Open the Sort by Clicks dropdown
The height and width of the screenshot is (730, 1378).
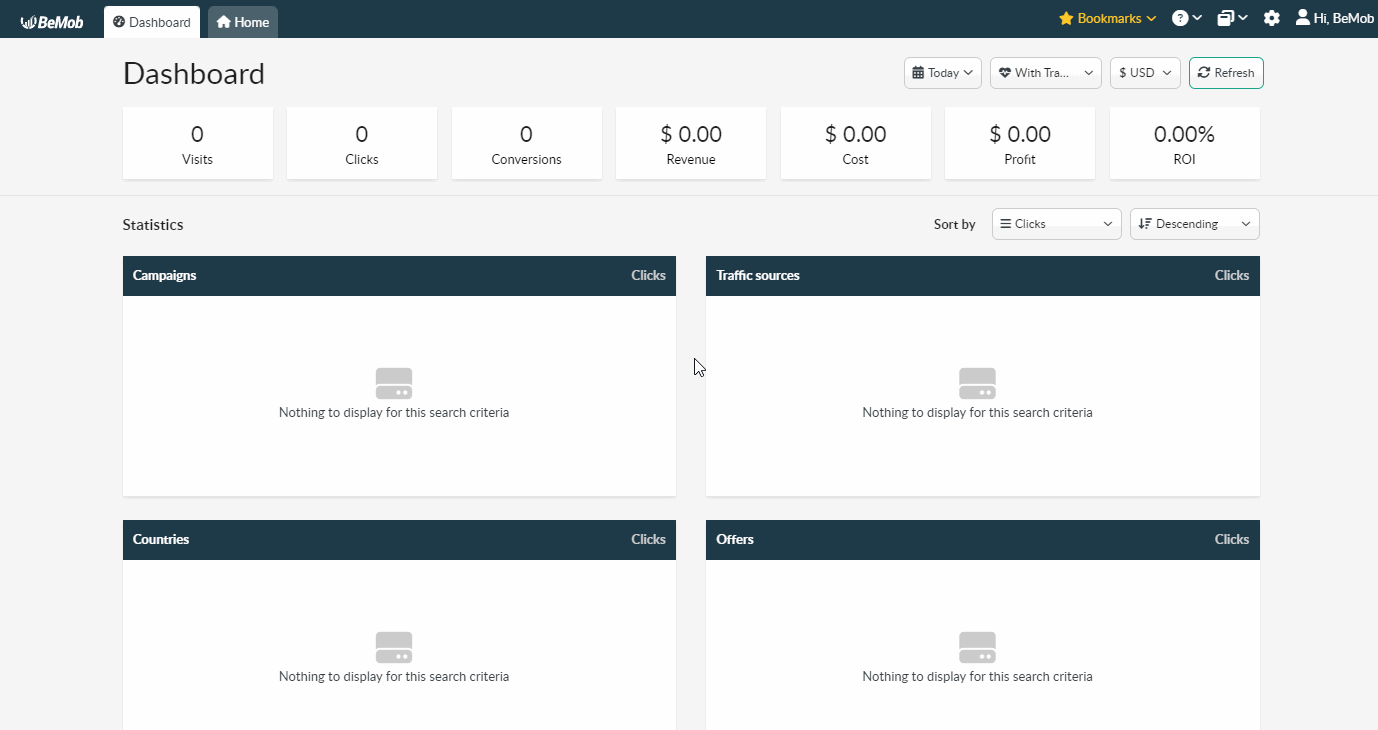pos(1057,224)
